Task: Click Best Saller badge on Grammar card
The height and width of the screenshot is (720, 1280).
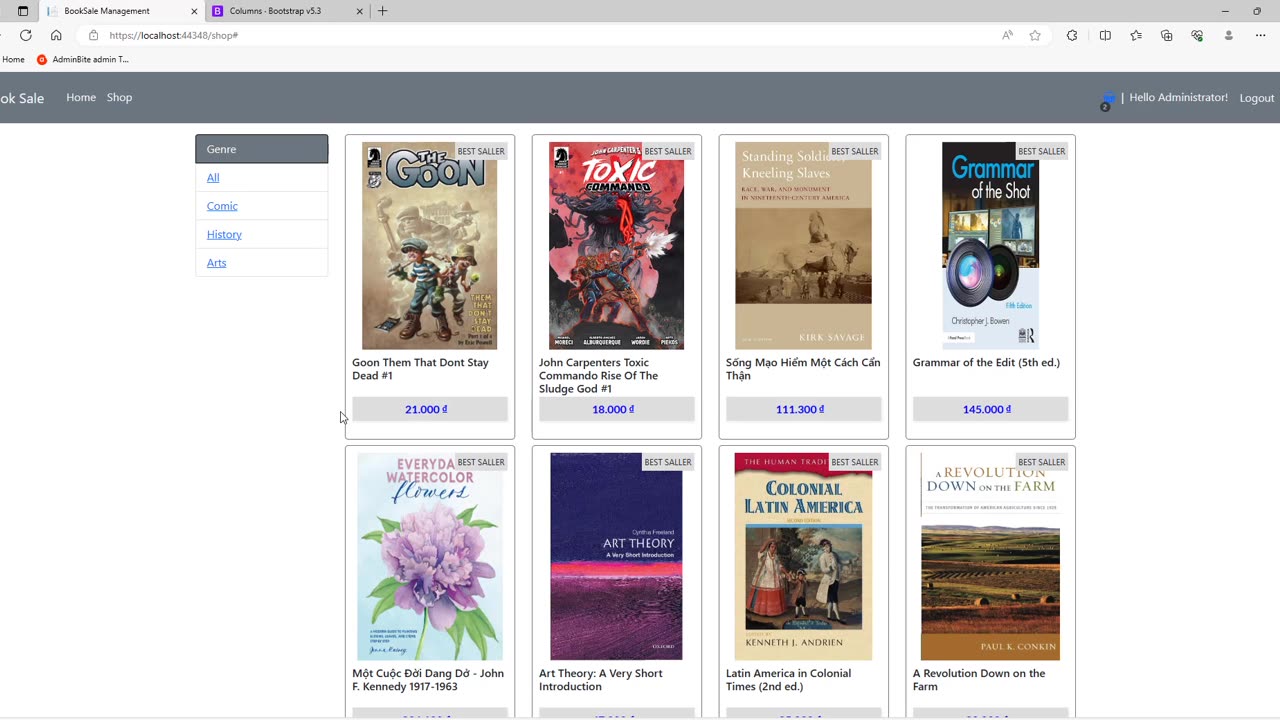Action: tap(1042, 151)
